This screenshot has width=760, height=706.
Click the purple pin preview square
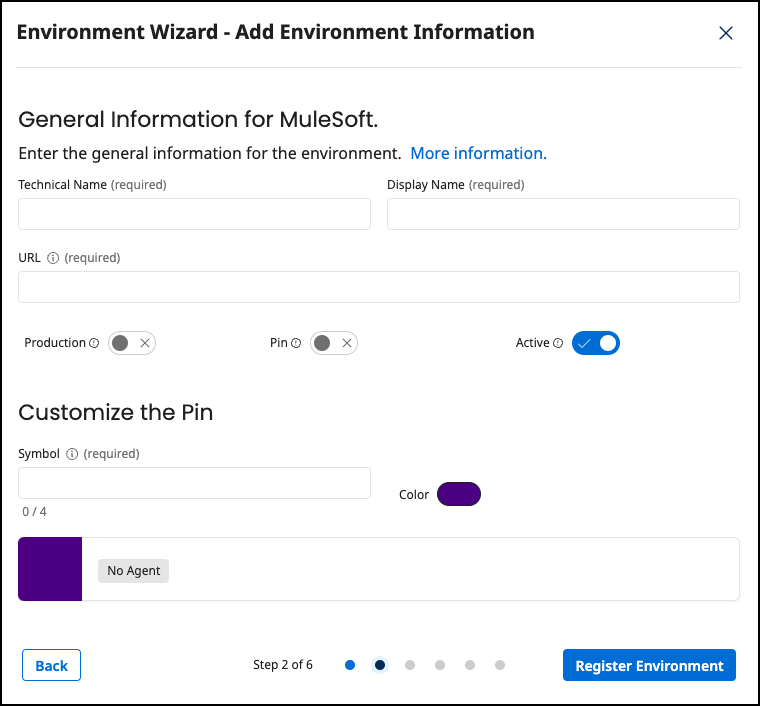[x=50, y=569]
